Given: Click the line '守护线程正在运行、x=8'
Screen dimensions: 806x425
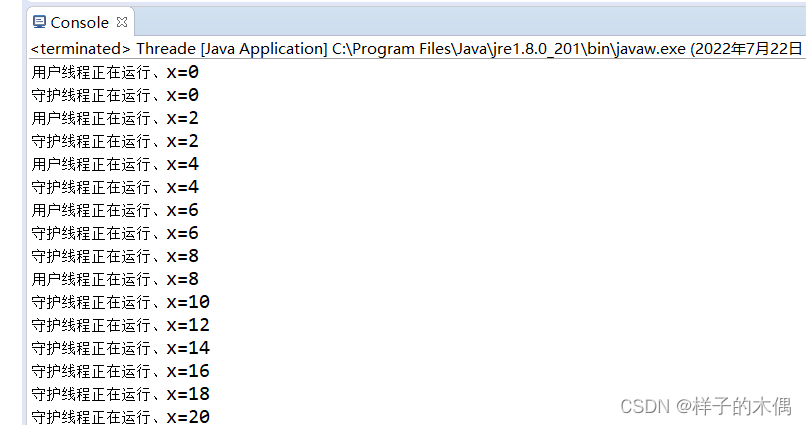Looking at the screenshot, I should pyautogui.click(x=115, y=256).
